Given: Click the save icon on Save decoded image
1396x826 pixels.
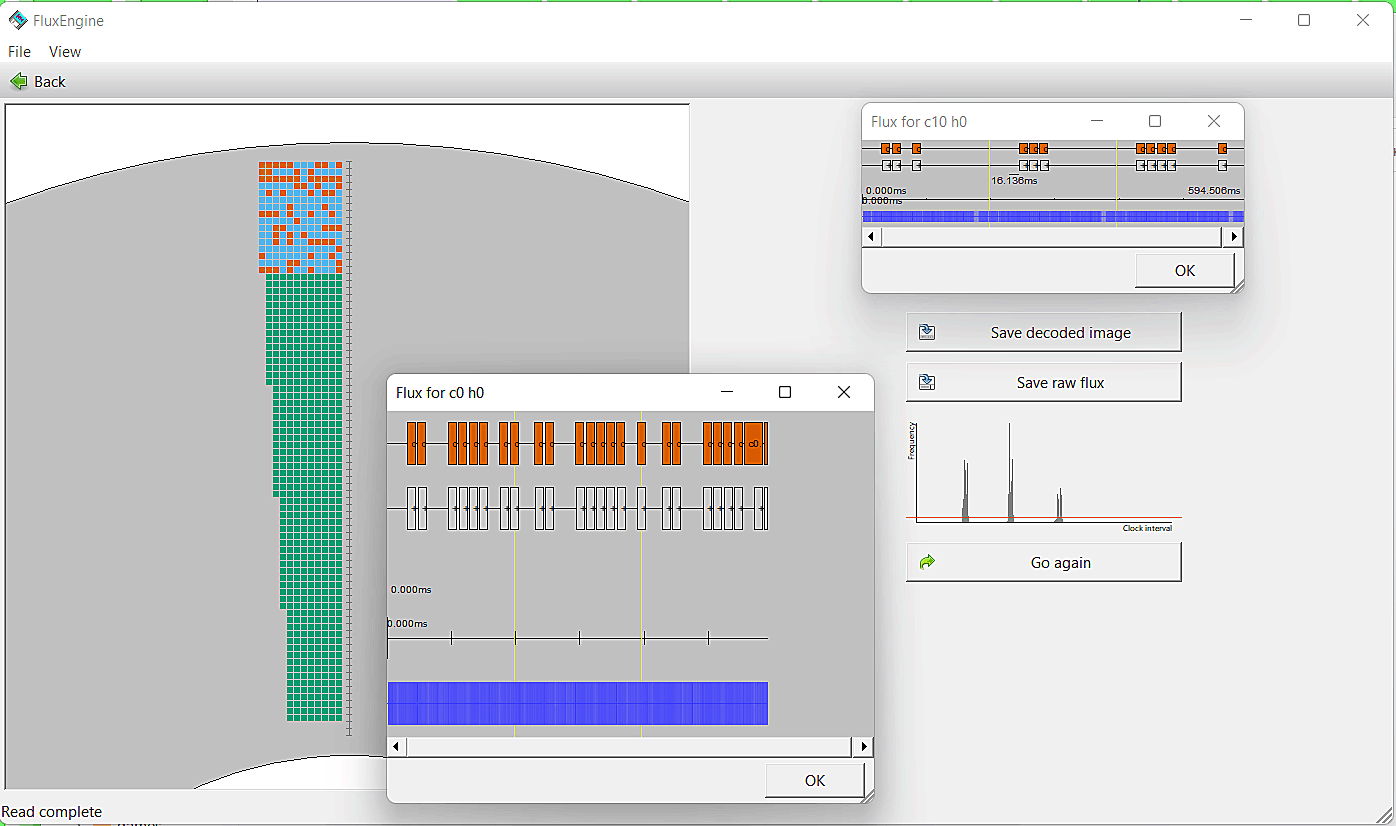Looking at the screenshot, I should point(927,332).
